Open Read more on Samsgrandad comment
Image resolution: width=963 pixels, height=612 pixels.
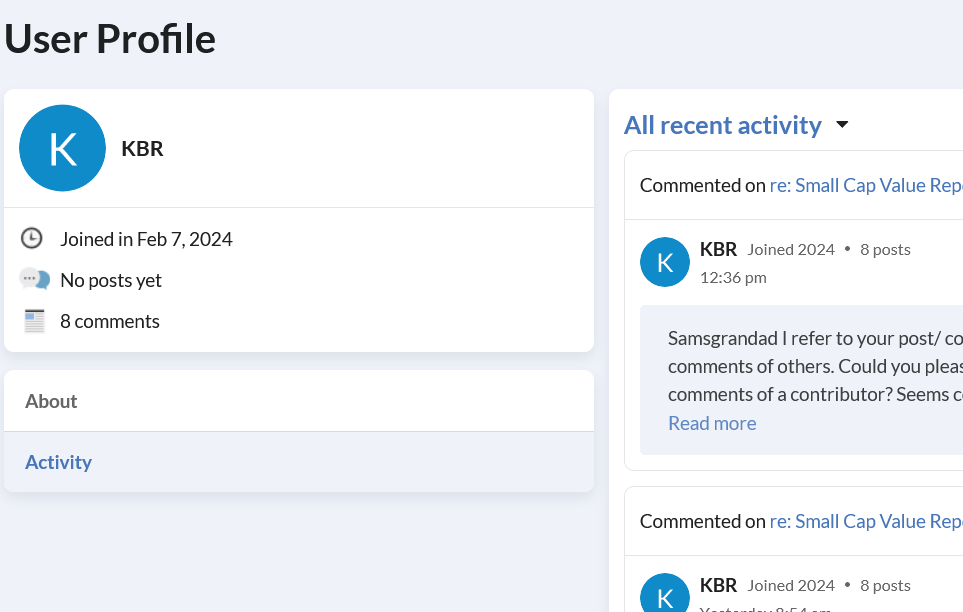712,423
